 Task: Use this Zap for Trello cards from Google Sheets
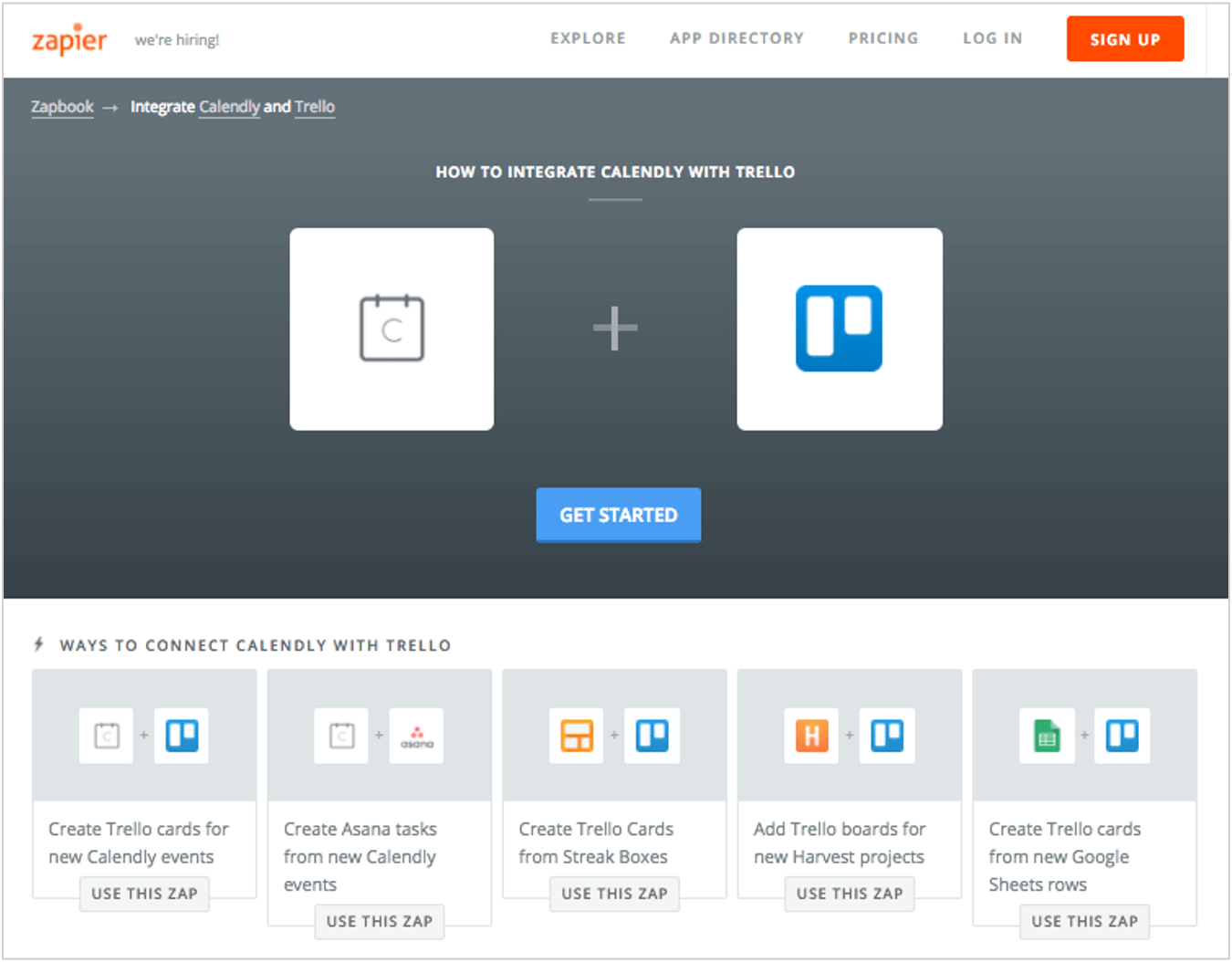[1085, 921]
